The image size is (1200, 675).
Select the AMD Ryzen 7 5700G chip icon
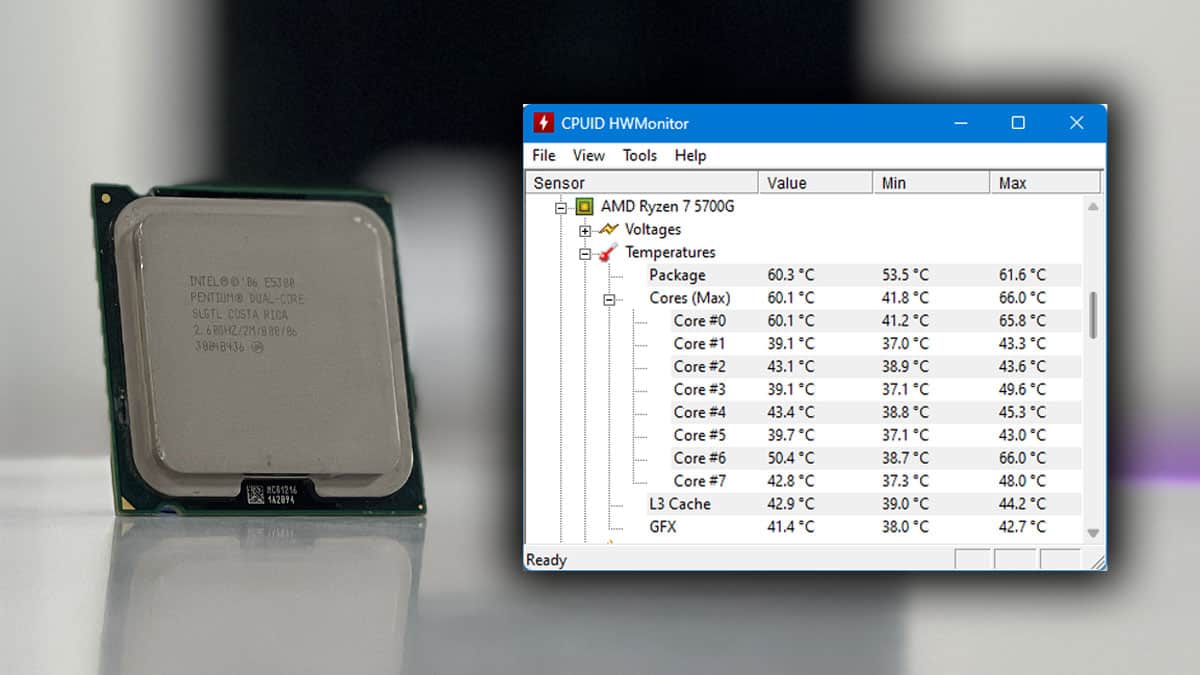click(583, 207)
